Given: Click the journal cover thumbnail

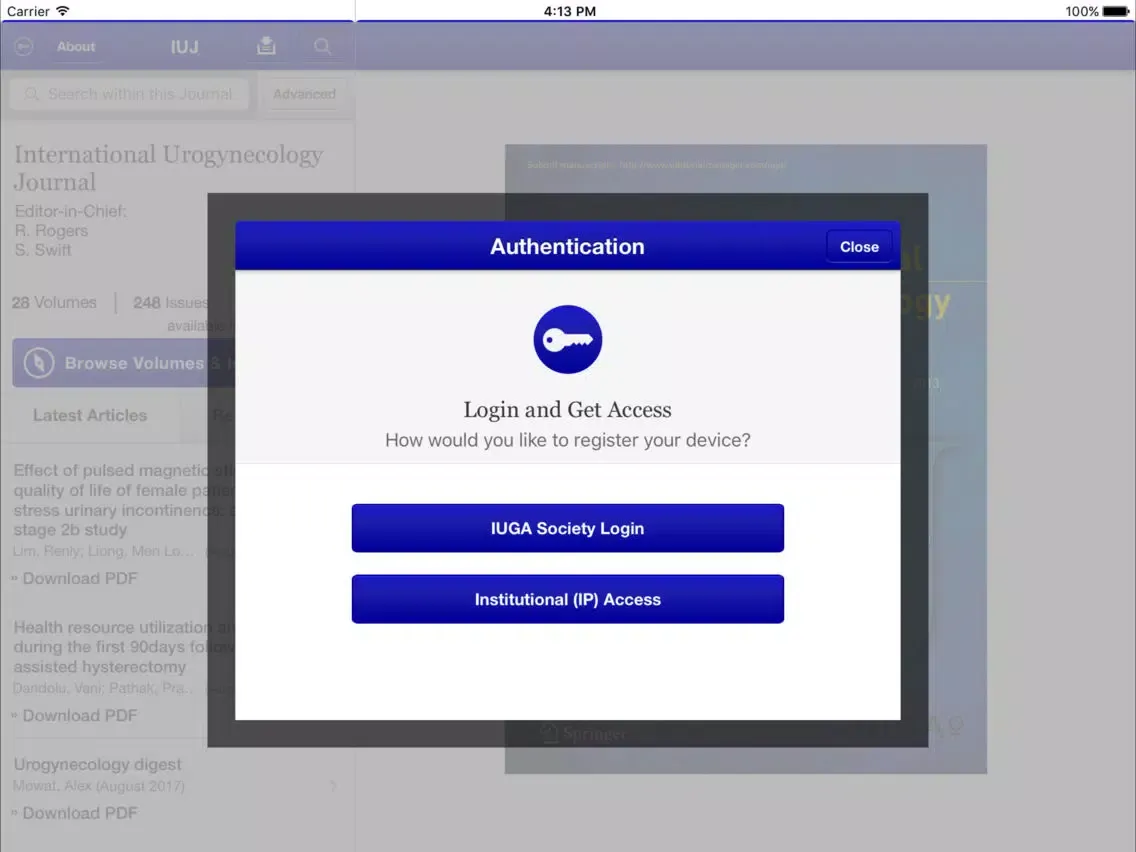Looking at the screenshot, I should [746, 459].
